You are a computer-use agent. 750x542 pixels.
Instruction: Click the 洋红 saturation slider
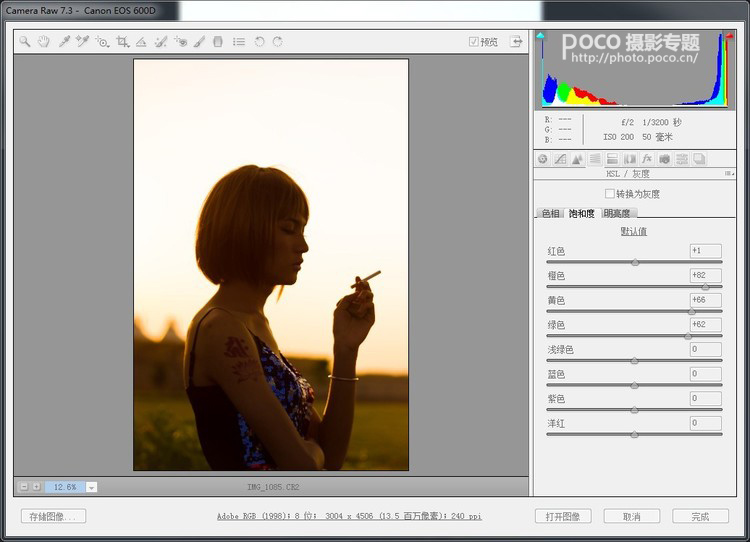(x=634, y=434)
